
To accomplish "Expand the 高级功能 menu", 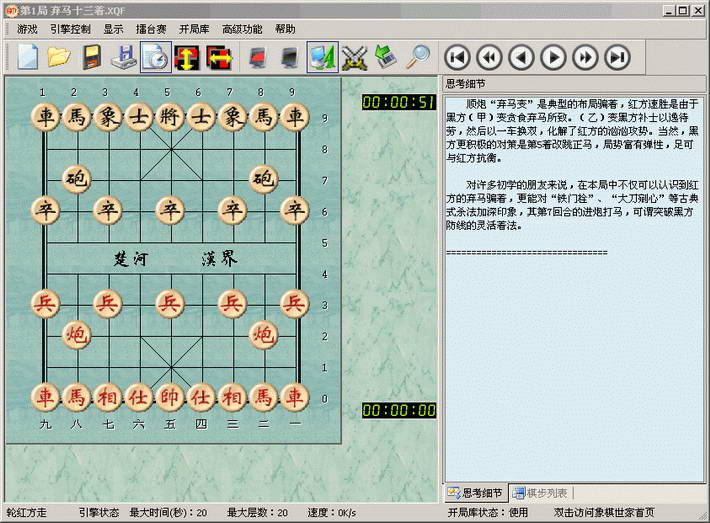I will (242, 29).
